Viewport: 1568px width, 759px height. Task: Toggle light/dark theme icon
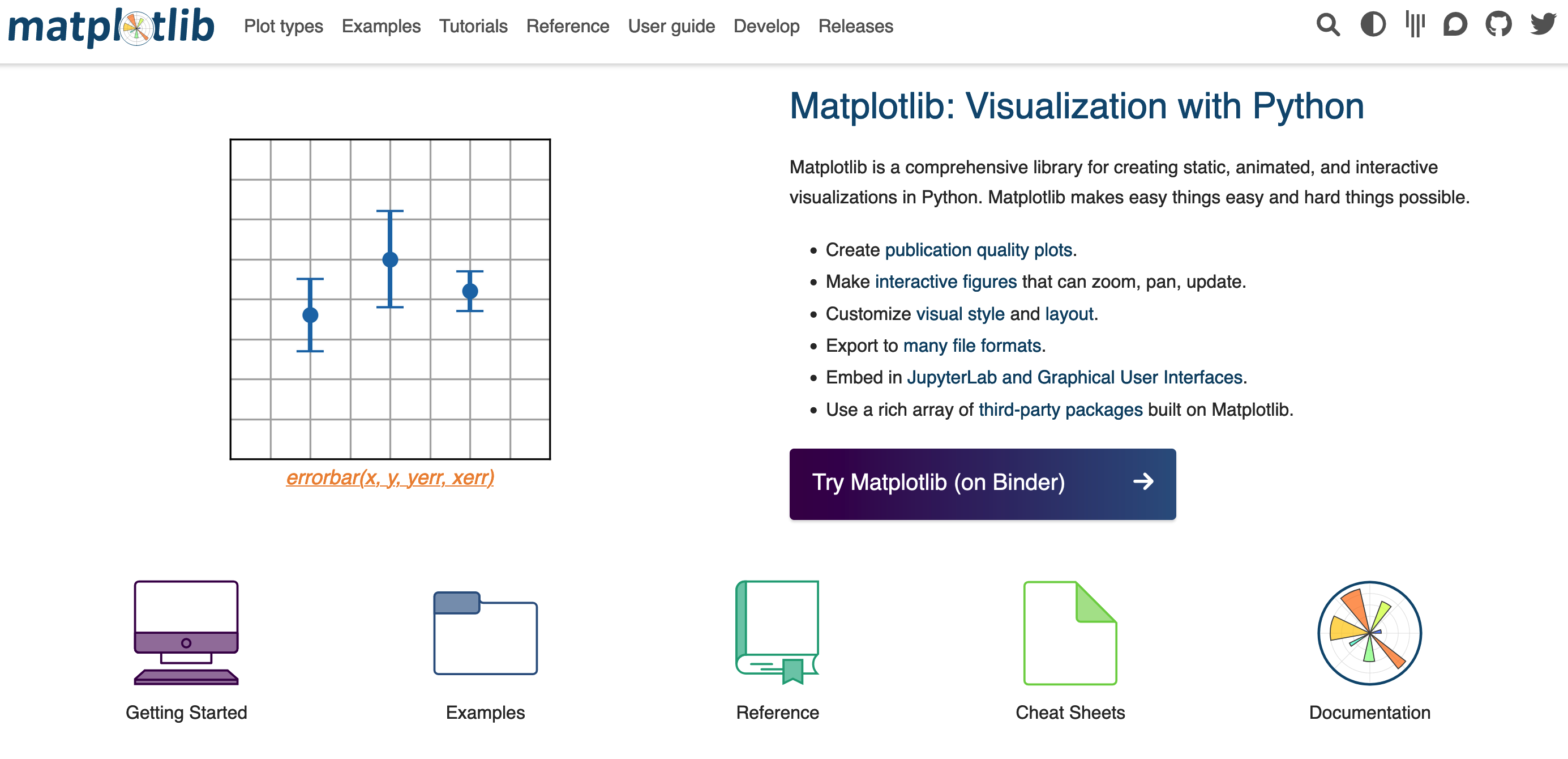tap(1373, 25)
